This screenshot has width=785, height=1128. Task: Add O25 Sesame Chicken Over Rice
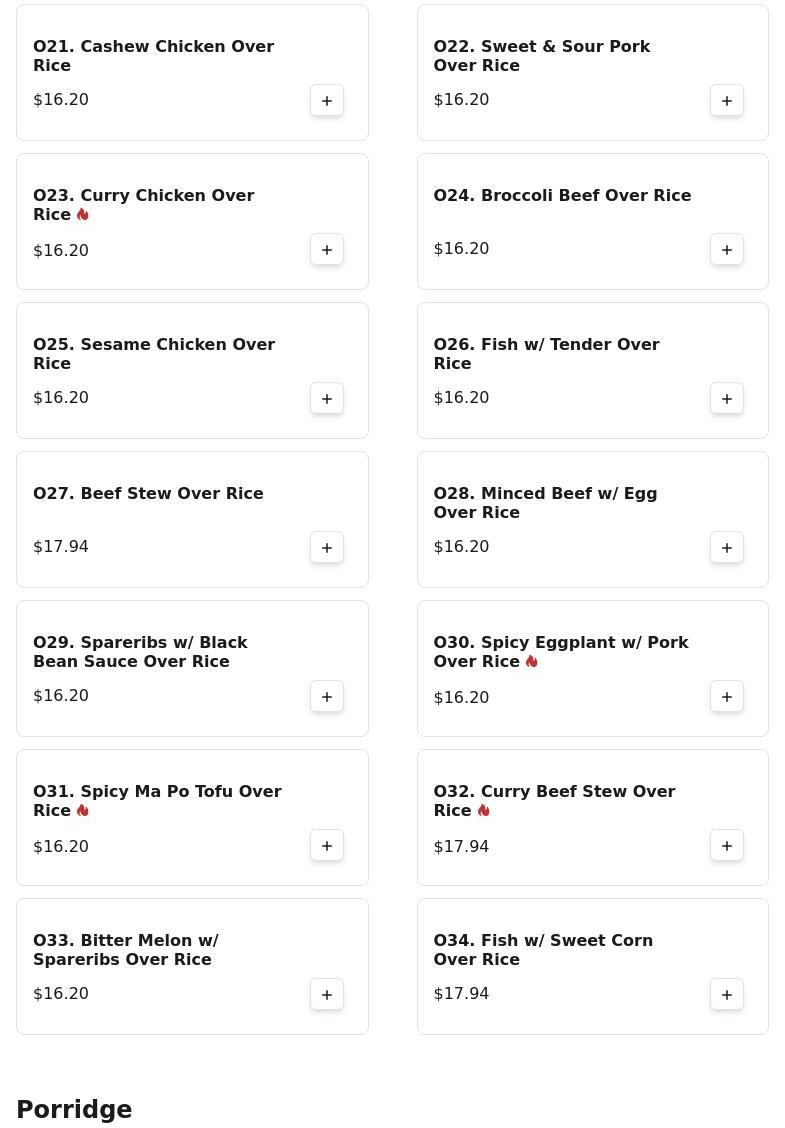[x=327, y=399]
